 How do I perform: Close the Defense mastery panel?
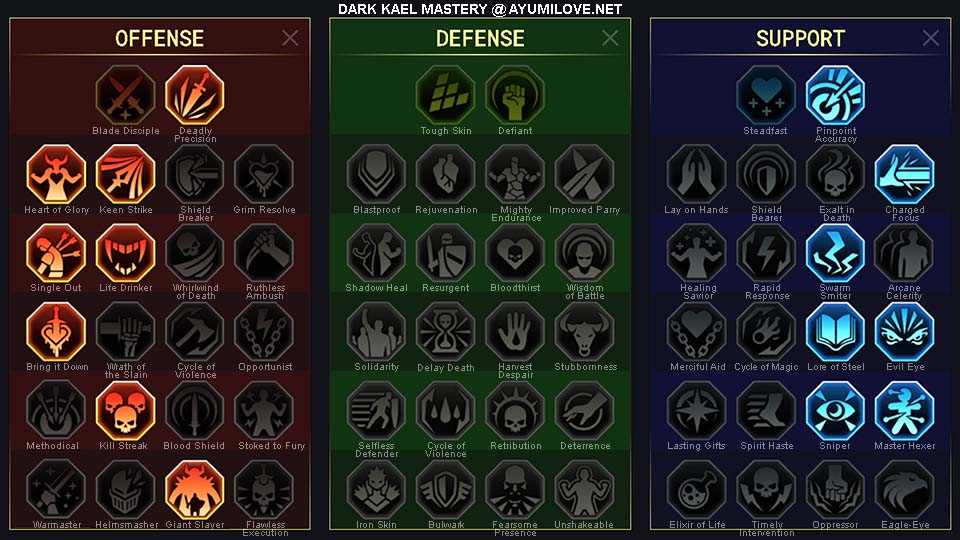point(610,38)
